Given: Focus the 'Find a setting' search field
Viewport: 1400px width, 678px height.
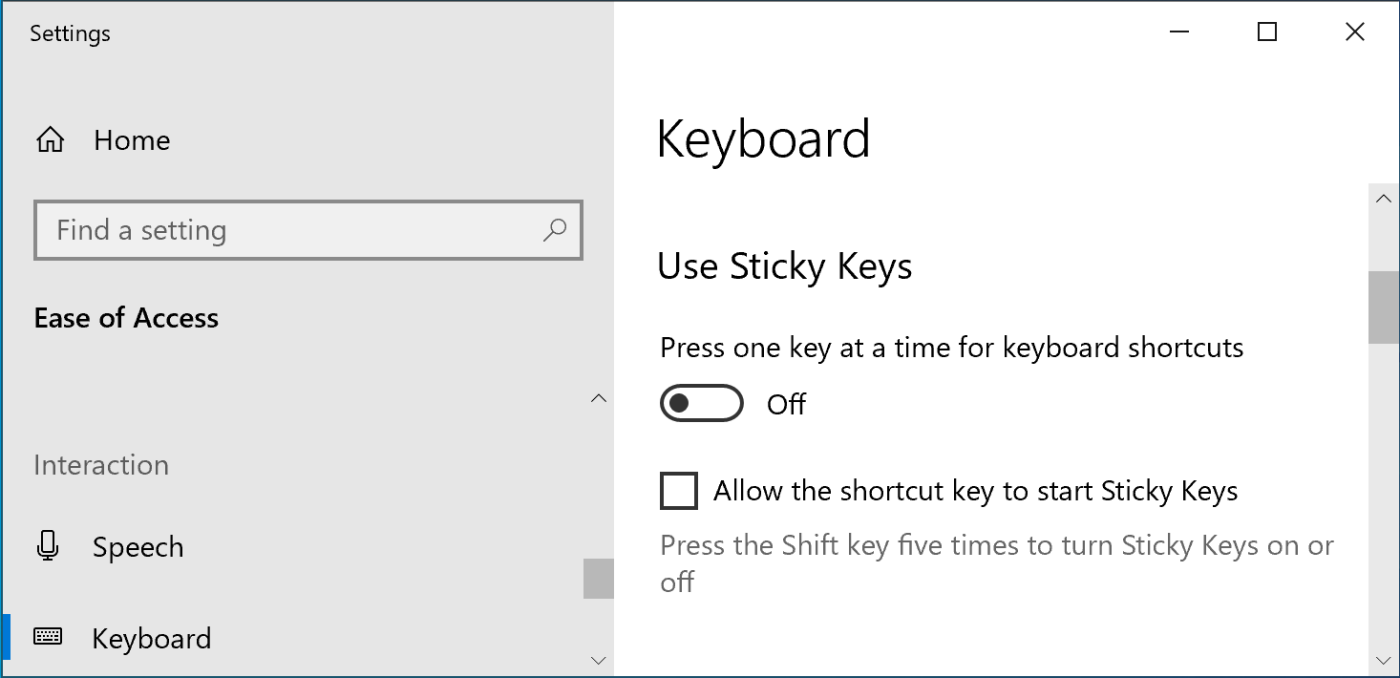Looking at the screenshot, I should 290,230.
